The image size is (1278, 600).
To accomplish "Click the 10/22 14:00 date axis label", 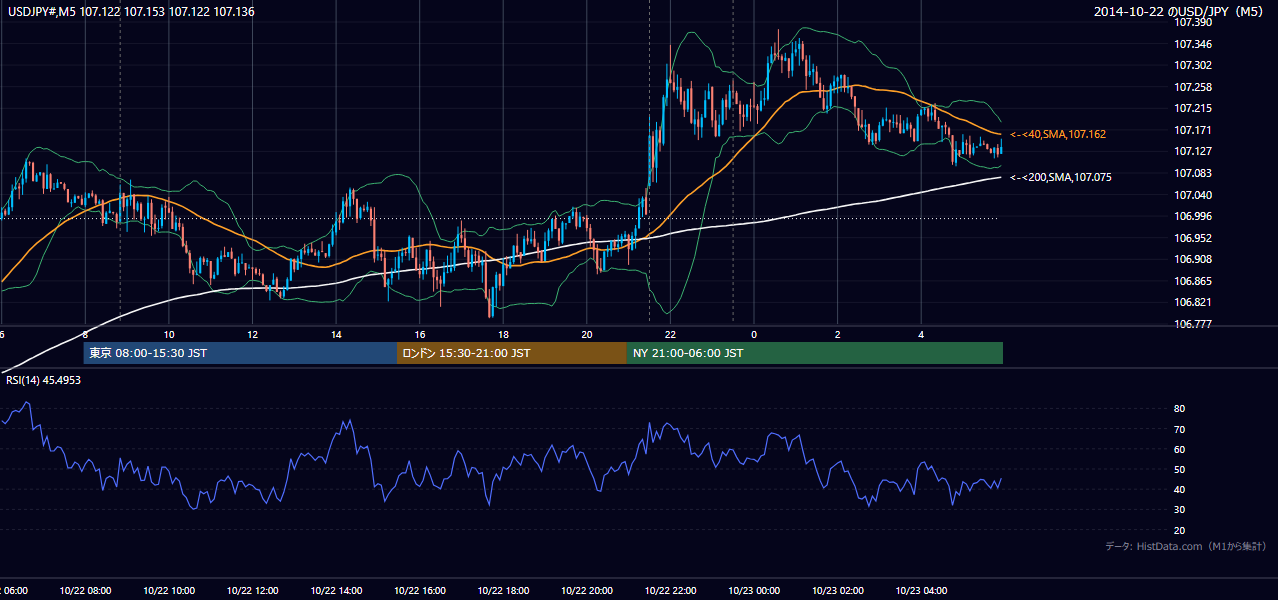I will pos(335,590).
